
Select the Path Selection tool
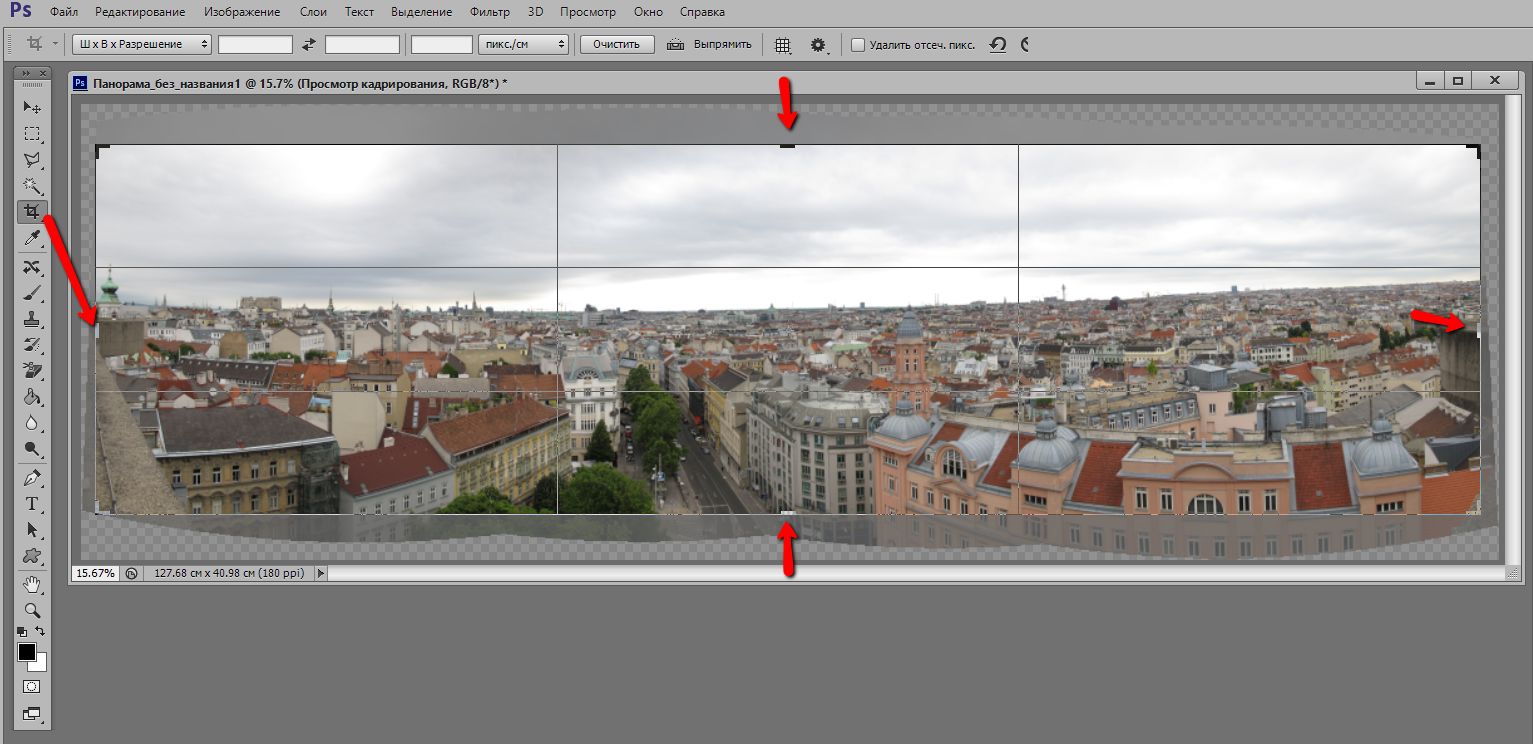coord(32,530)
